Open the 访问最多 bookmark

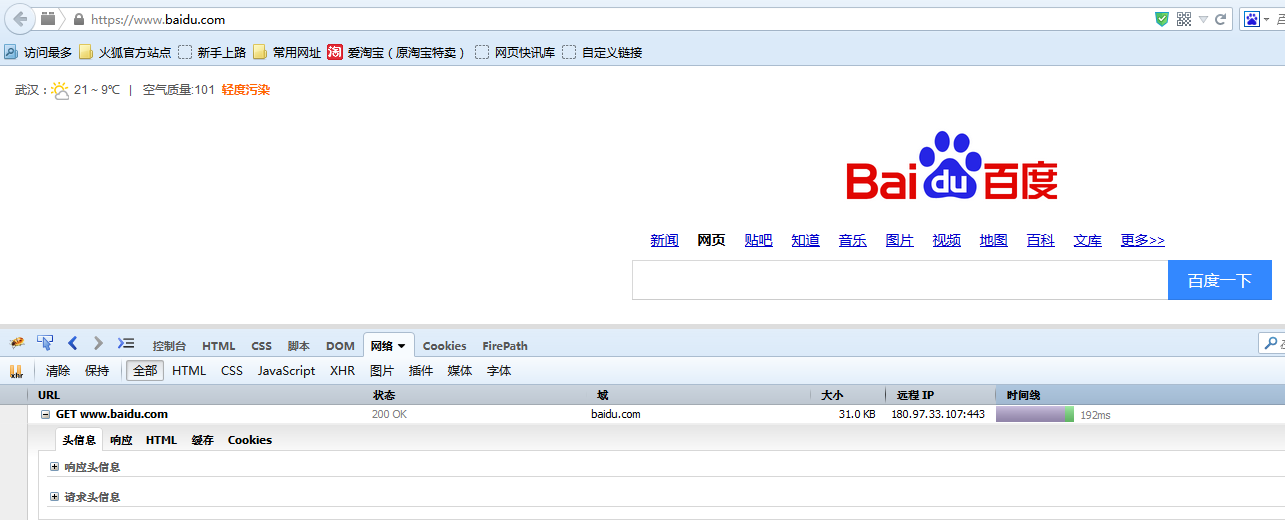tap(38, 52)
